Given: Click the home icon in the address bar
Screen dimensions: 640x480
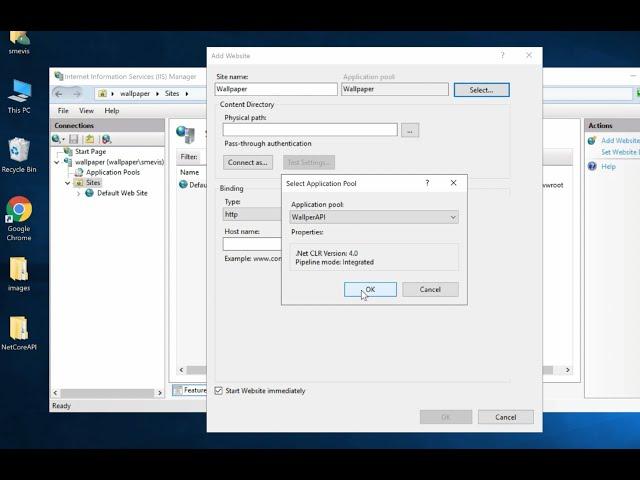Looking at the screenshot, I should (x=102, y=93).
